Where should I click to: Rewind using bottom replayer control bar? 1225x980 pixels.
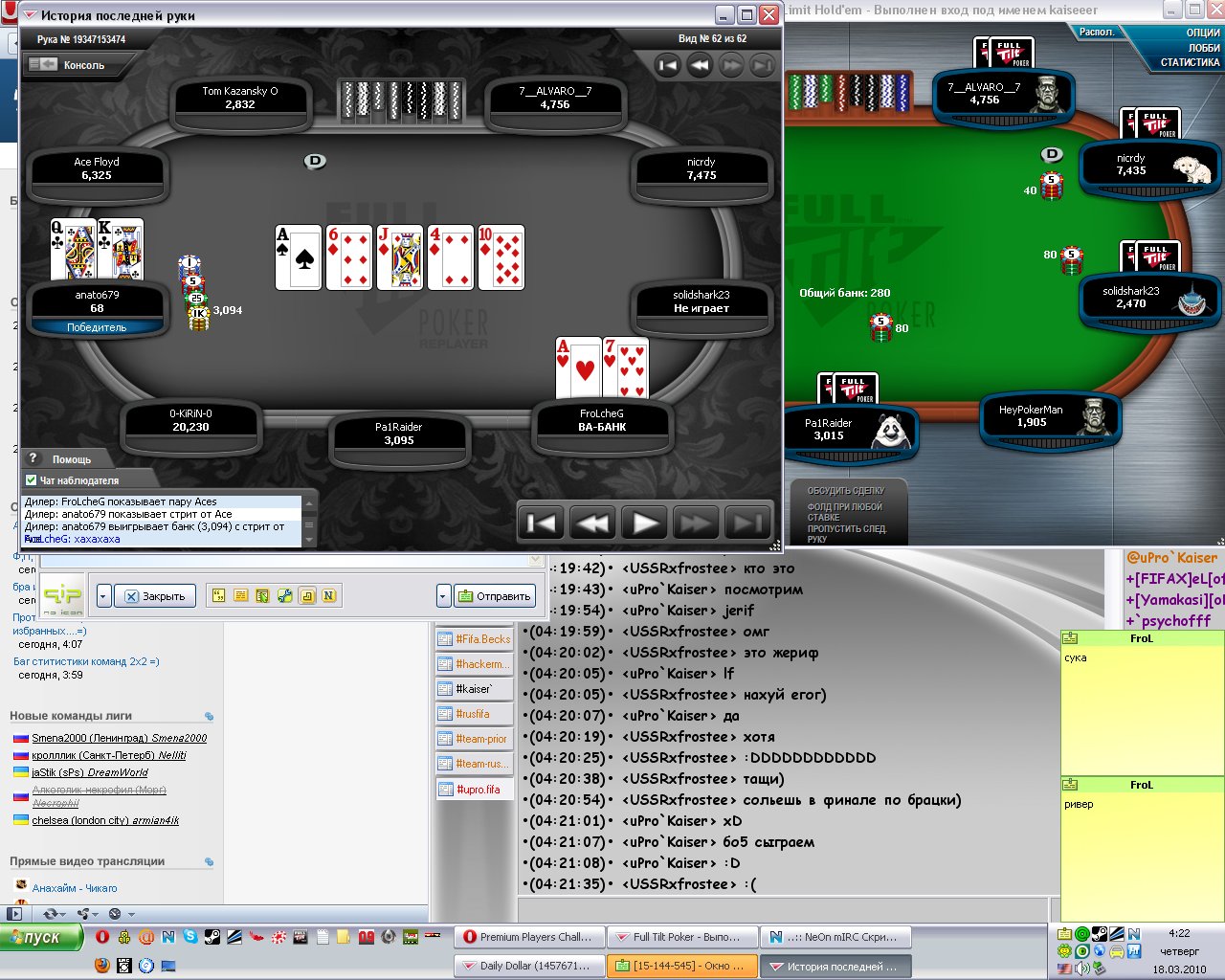pos(592,523)
